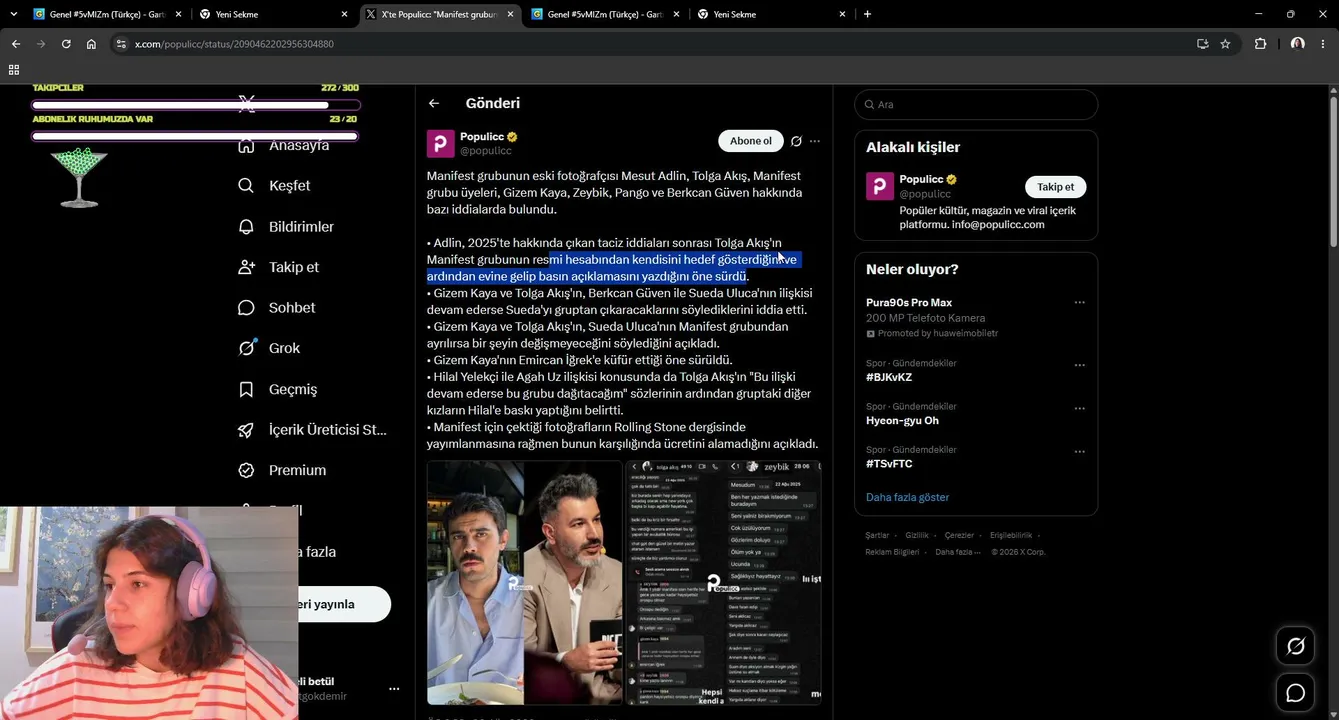Image resolution: width=1339 pixels, height=720 pixels.
Task: Bookmark this page with the star icon
Action: (1225, 44)
